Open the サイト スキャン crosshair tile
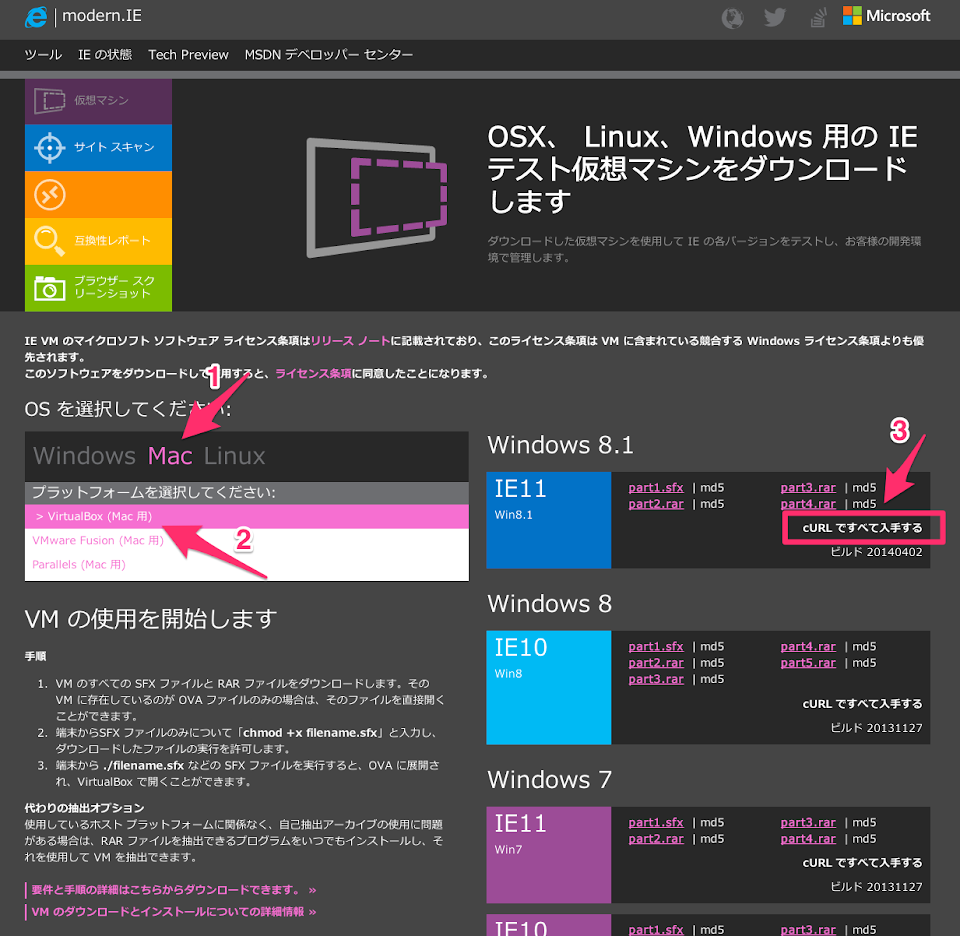960x936 pixels. (98, 148)
